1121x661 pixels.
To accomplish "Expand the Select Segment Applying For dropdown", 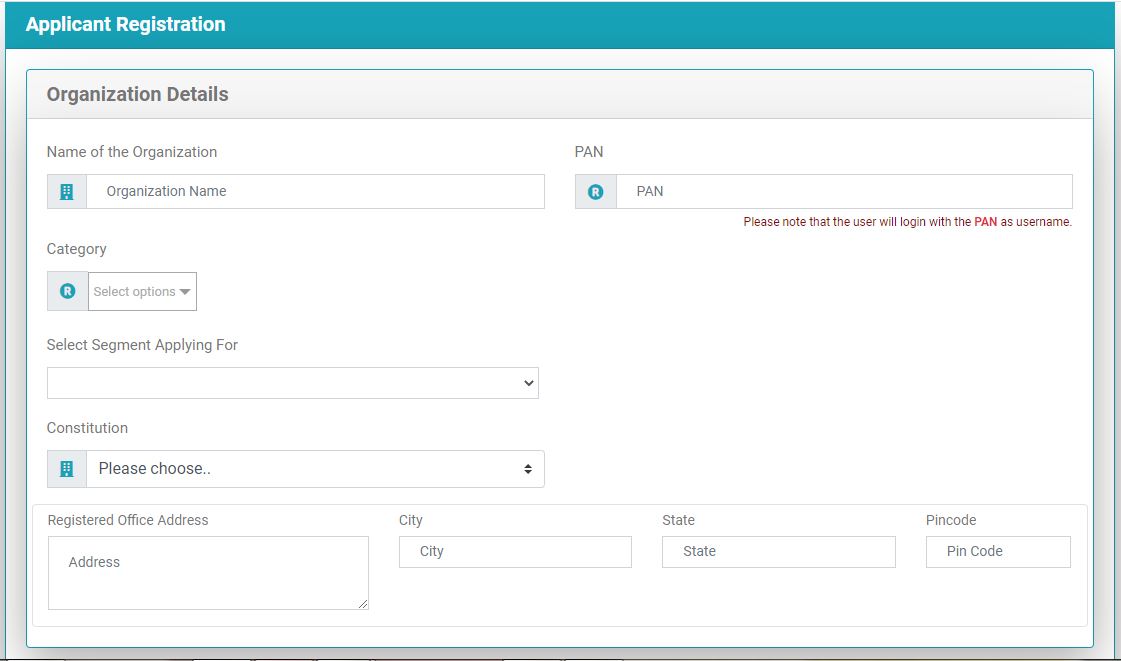I will (x=292, y=383).
